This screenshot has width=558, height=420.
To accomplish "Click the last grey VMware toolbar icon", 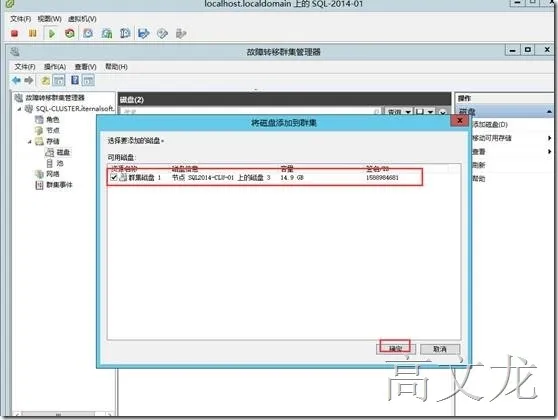I will 181,33.
